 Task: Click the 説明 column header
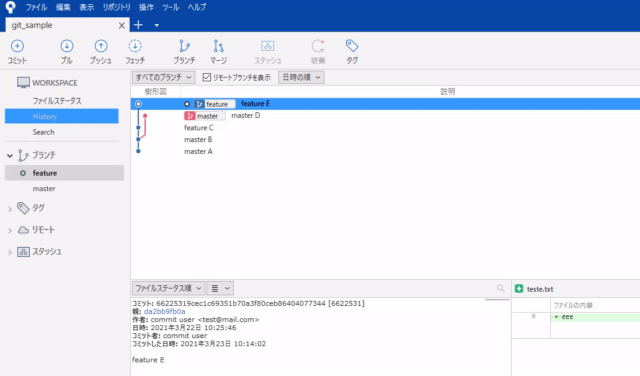click(447, 91)
